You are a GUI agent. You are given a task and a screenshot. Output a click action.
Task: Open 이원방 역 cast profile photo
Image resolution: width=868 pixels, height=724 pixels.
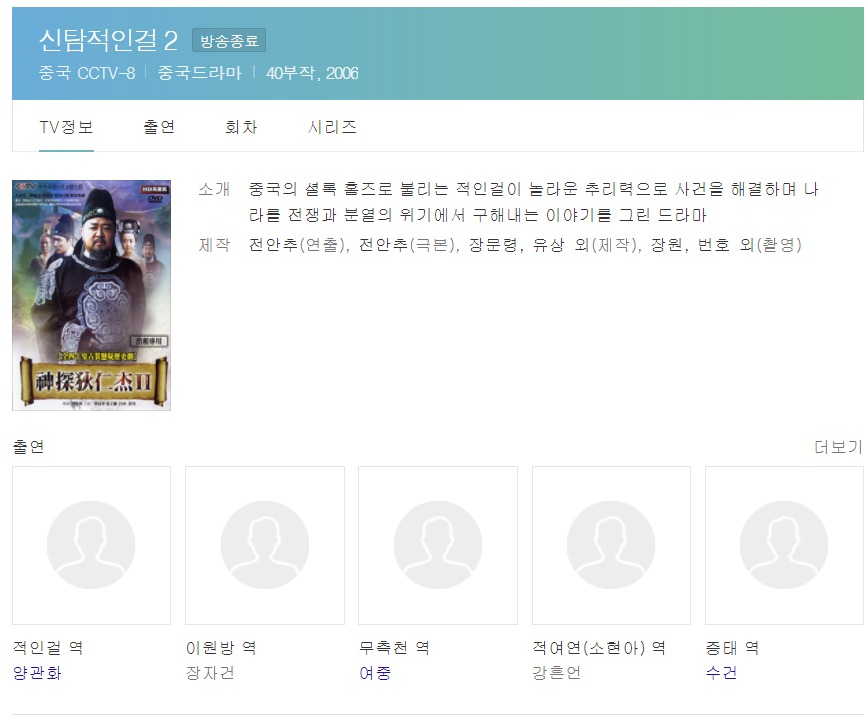click(x=265, y=545)
